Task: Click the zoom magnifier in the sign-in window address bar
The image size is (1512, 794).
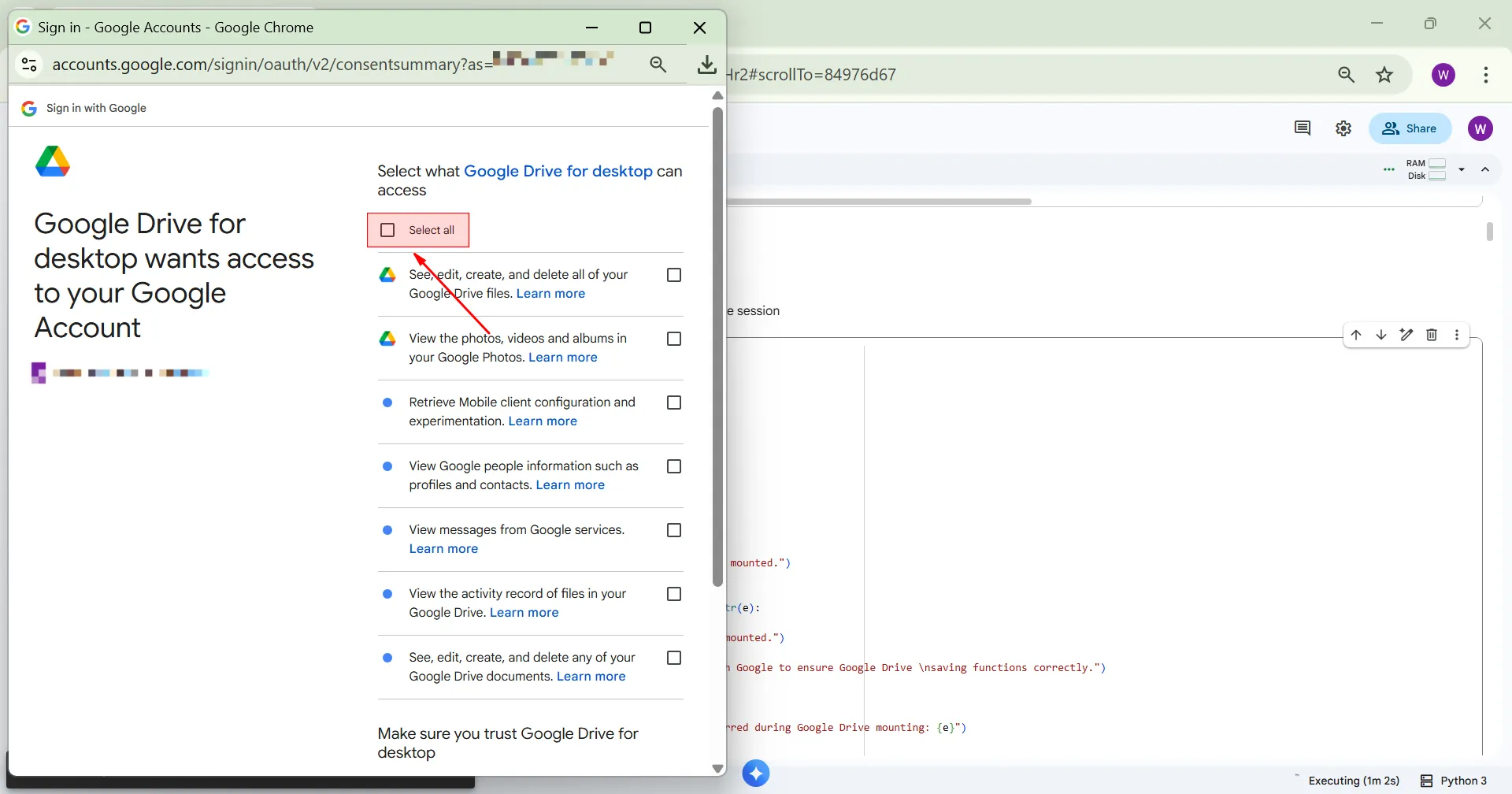Action: click(x=658, y=65)
